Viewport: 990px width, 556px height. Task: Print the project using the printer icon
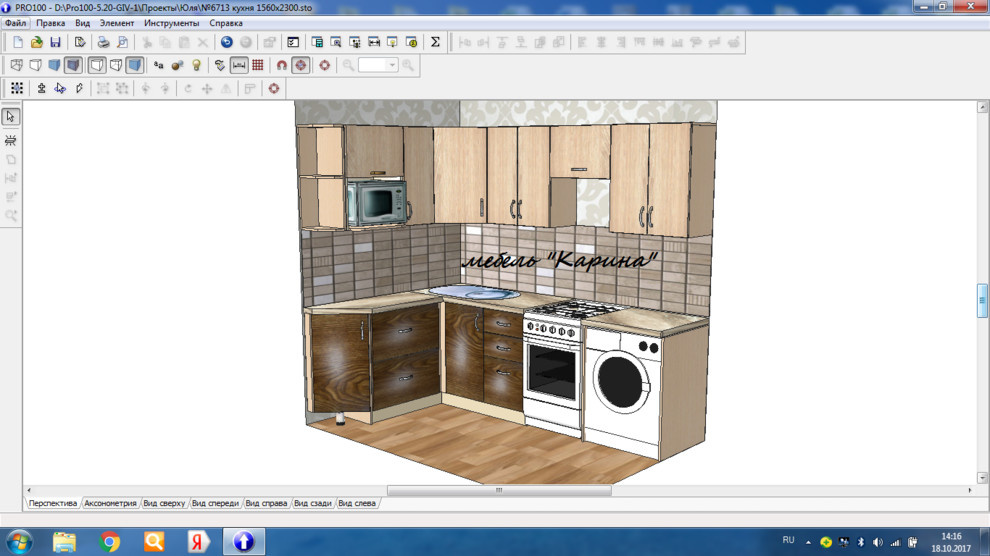103,42
